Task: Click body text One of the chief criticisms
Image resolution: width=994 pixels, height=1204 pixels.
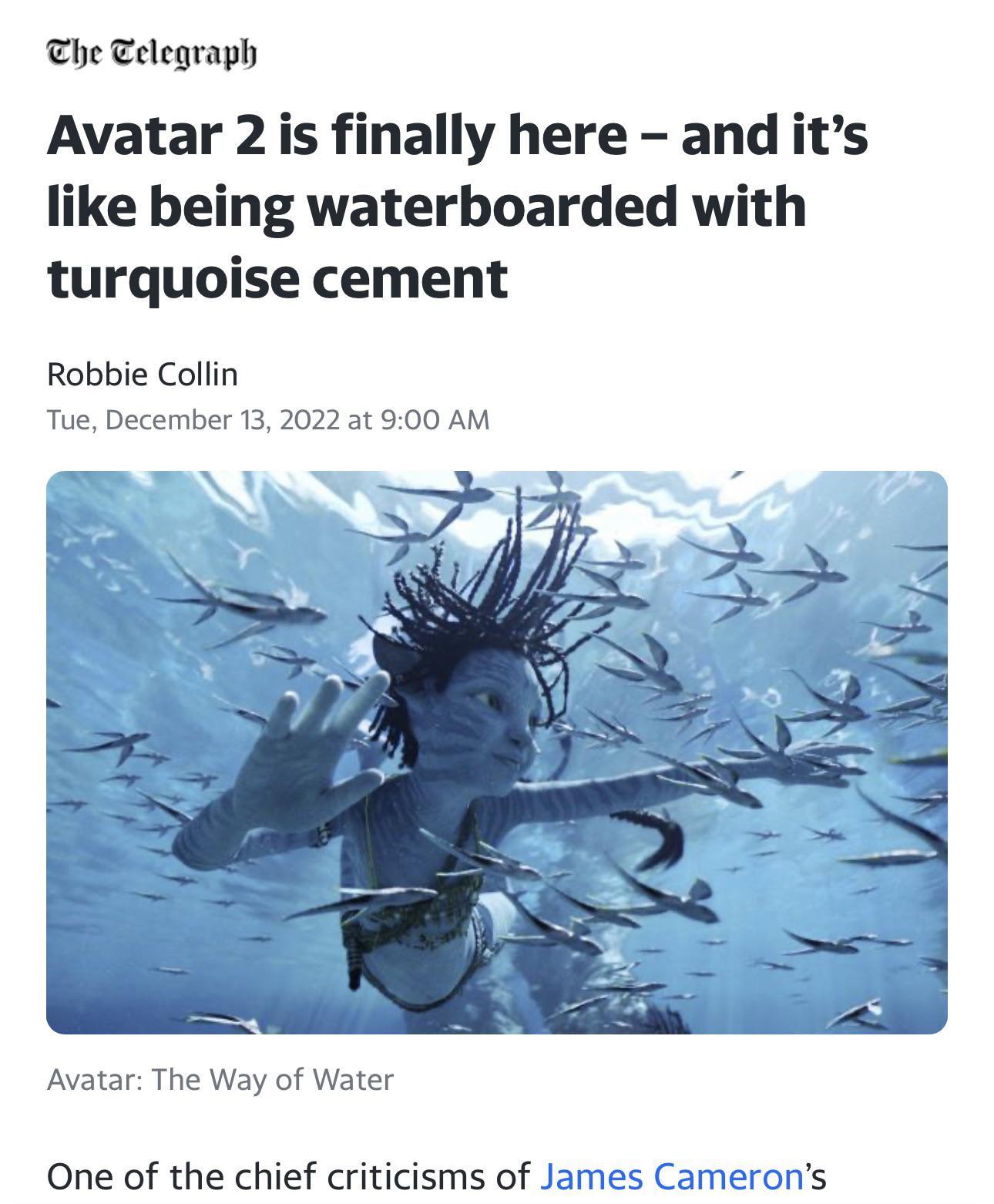Action: pos(288,1177)
